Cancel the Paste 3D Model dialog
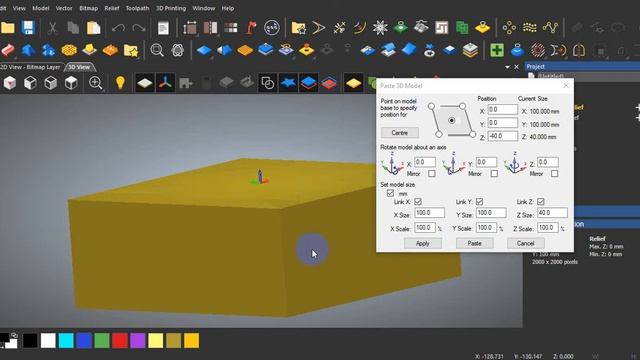 pos(525,243)
